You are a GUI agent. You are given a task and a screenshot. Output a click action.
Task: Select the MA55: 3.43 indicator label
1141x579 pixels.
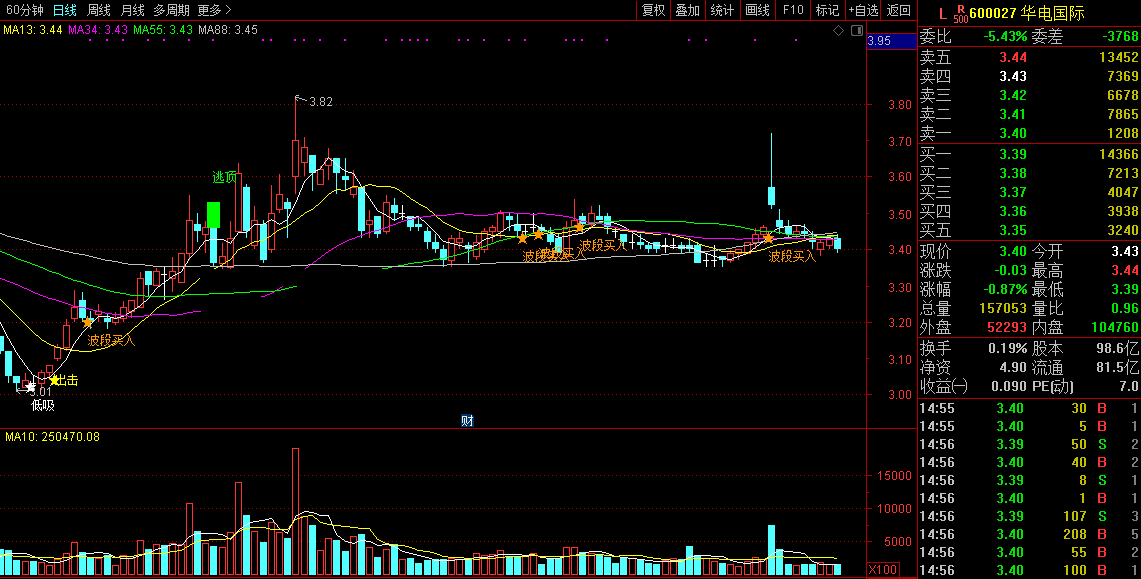tap(163, 30)
